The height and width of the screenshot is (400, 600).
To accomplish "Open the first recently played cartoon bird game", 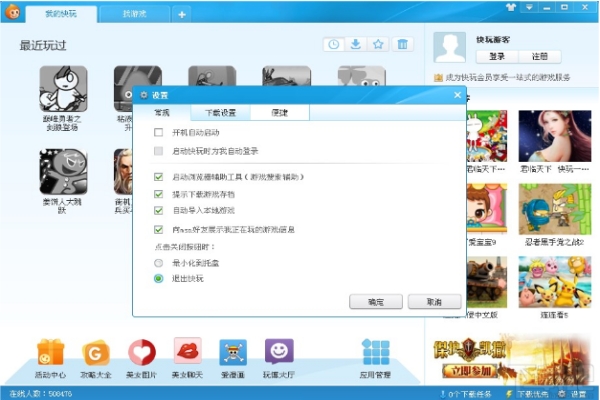I will coord(63,89).
